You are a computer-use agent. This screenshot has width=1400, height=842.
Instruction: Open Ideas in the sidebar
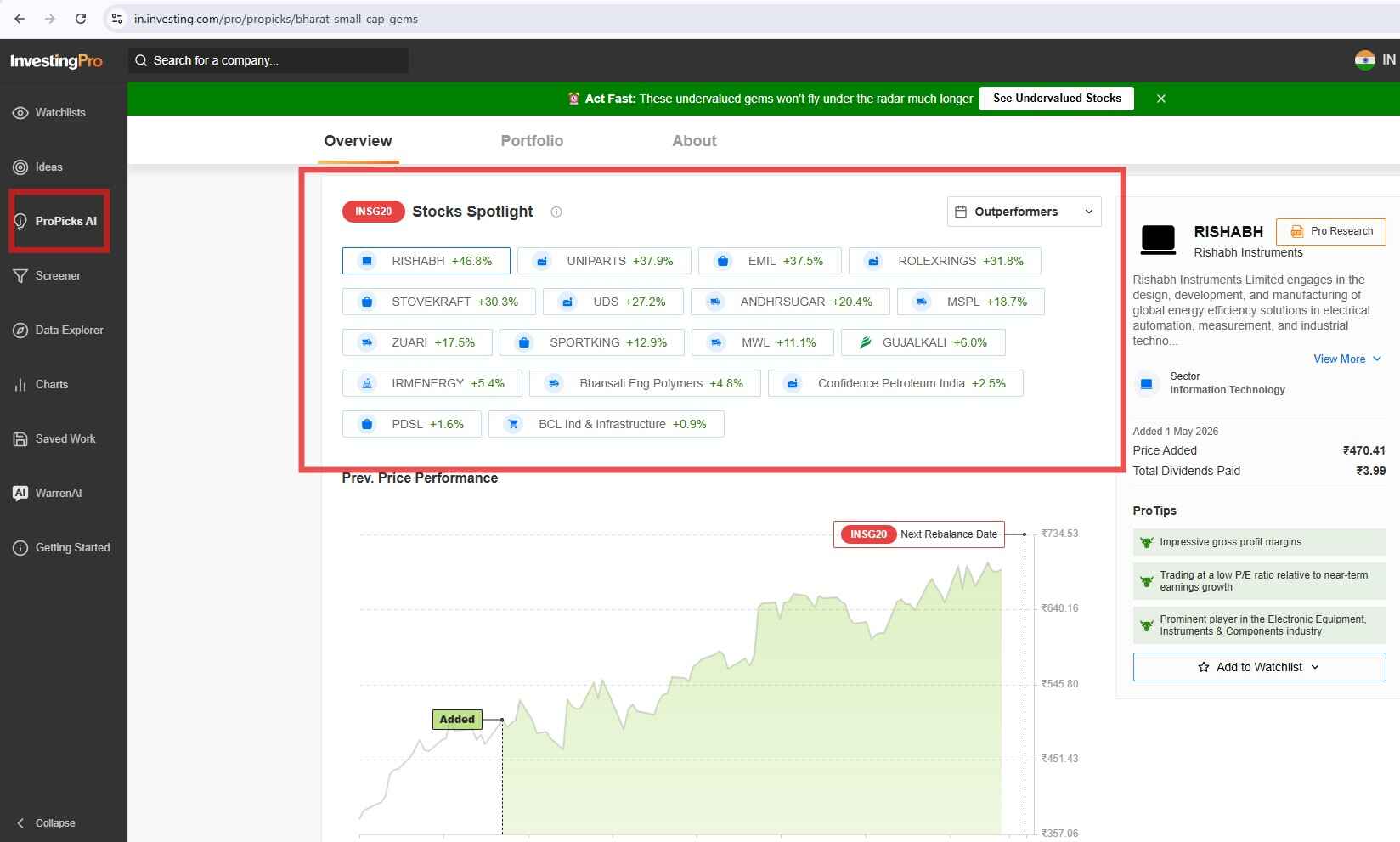[38, 167]
